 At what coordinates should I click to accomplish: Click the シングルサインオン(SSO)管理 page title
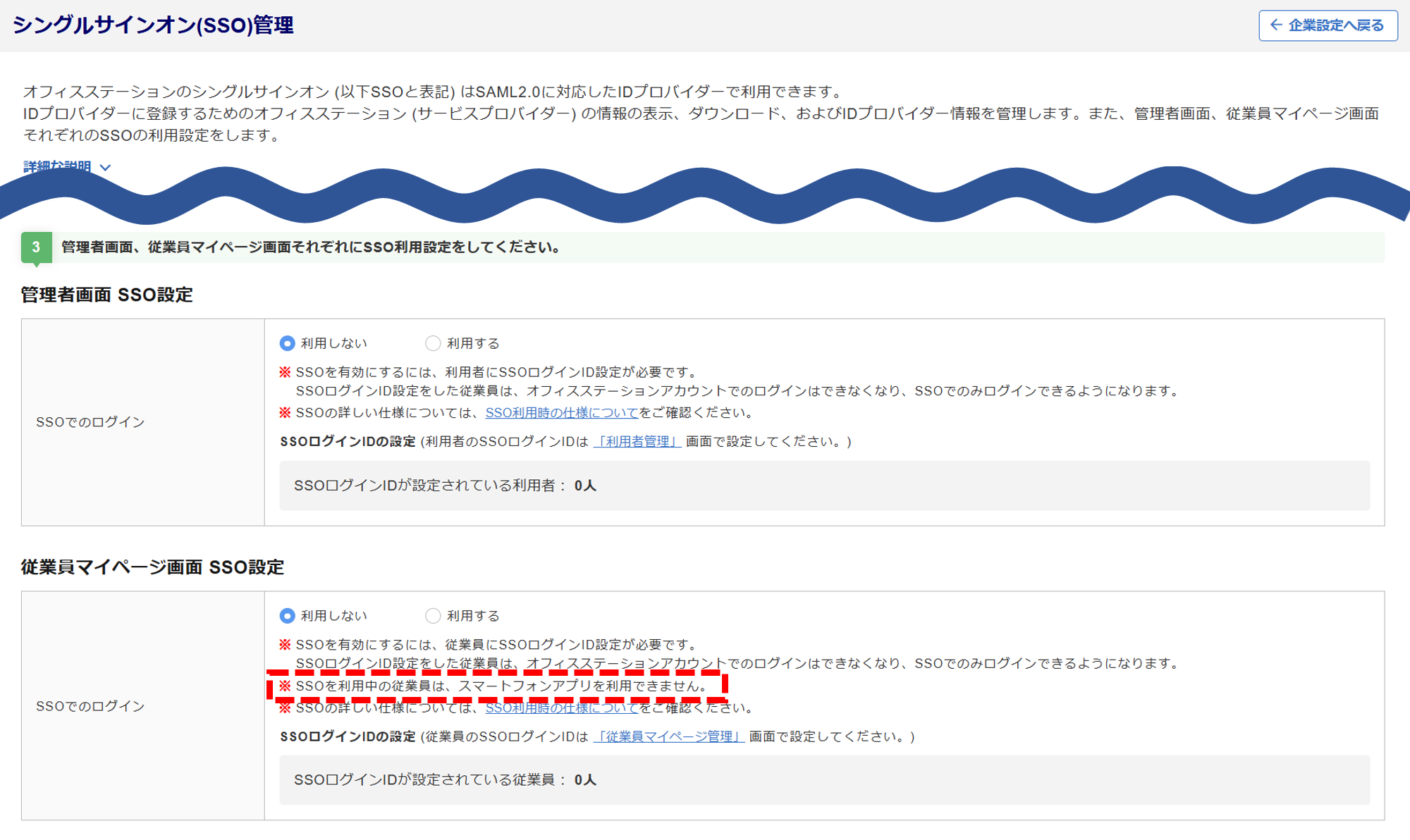pos(153,25)
